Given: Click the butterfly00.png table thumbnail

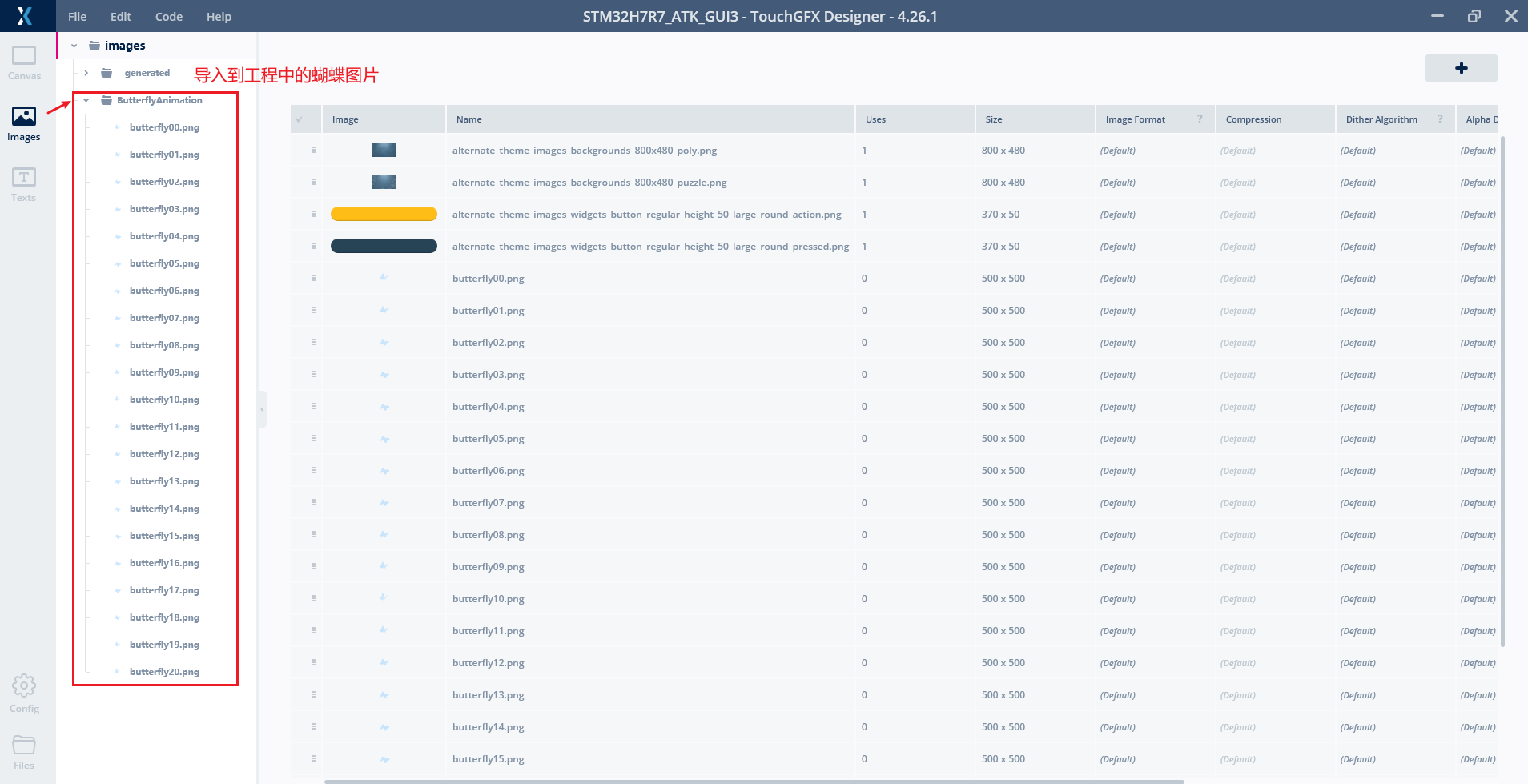Looking at the screenshot, I should pos(384,278).
